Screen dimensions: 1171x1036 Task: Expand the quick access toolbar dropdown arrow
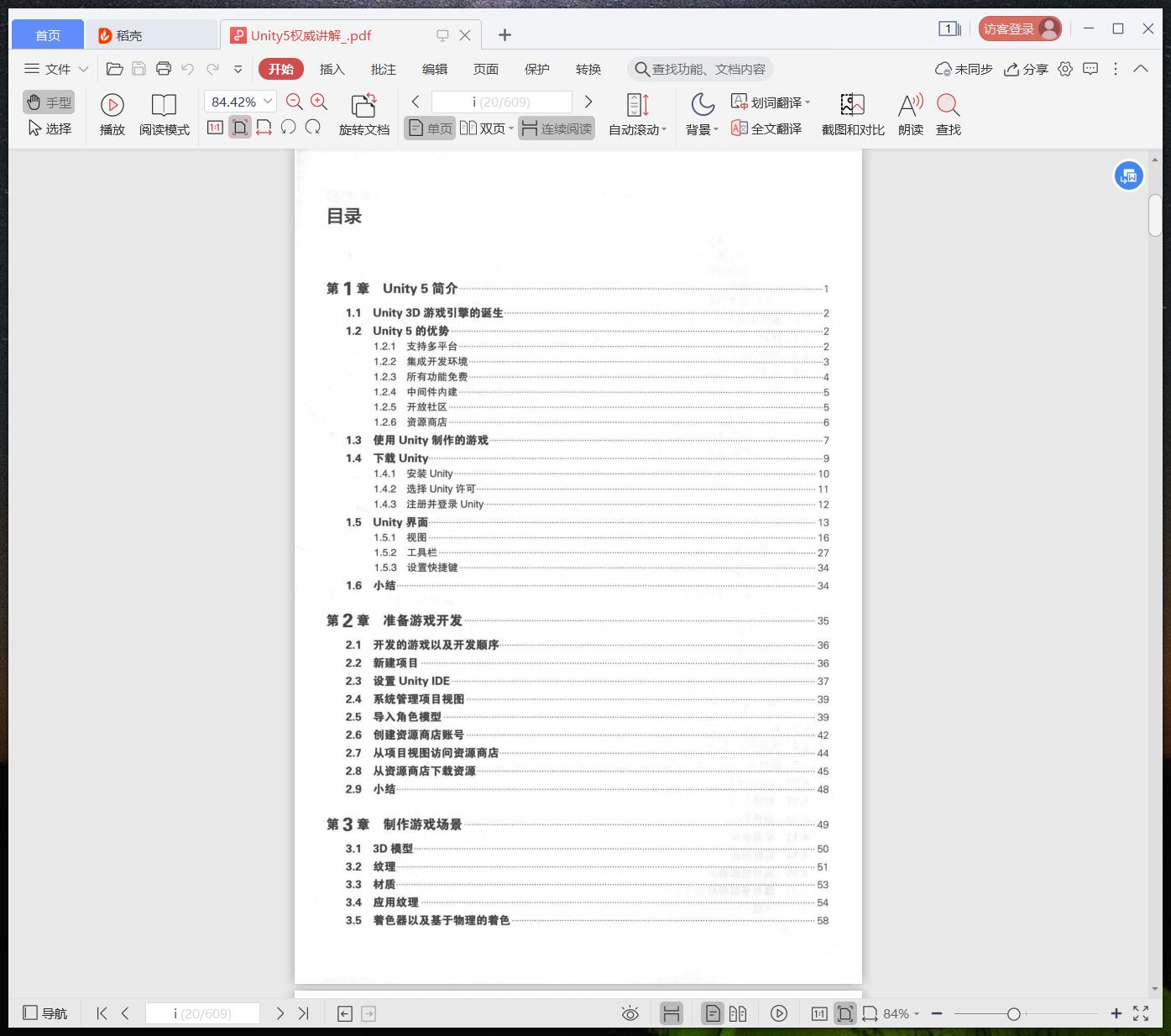point(238,69)
